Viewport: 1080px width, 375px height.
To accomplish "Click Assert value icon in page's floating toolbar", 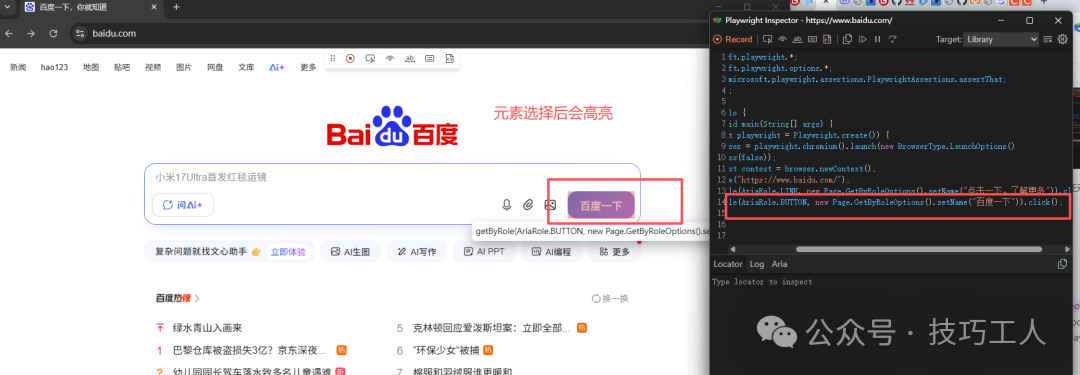I will pyautogui.click(x=430, y=59).
